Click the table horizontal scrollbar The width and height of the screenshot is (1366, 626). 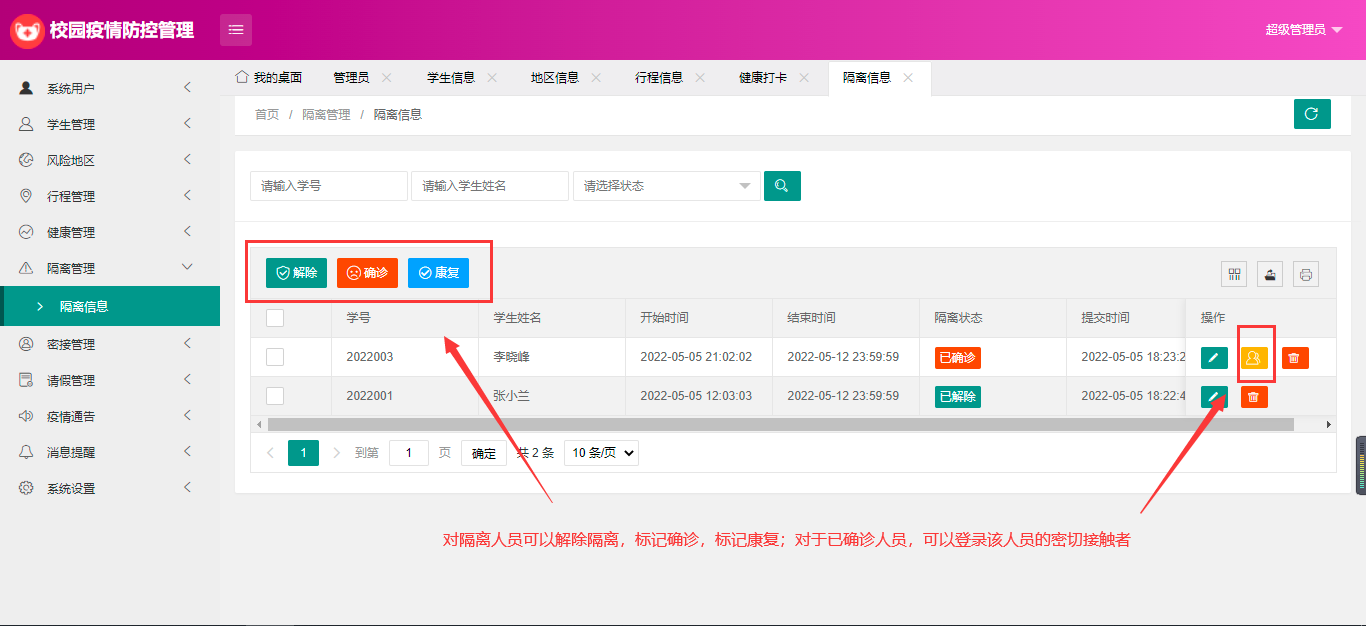(780, 424)
